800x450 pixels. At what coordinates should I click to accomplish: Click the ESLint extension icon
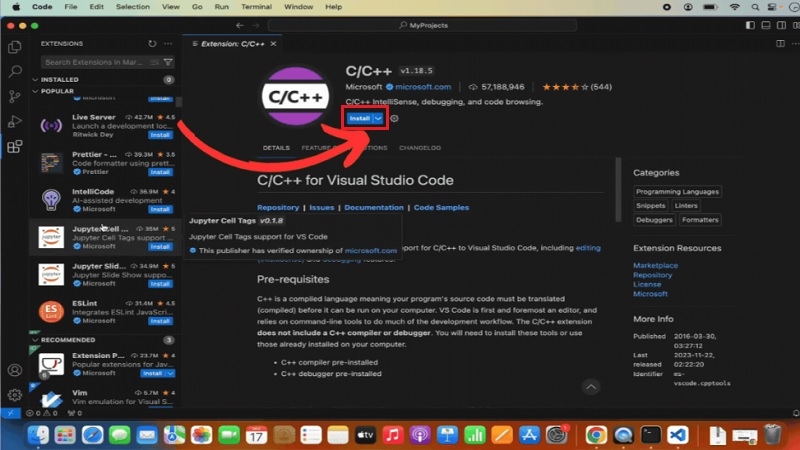coord(51,312)
